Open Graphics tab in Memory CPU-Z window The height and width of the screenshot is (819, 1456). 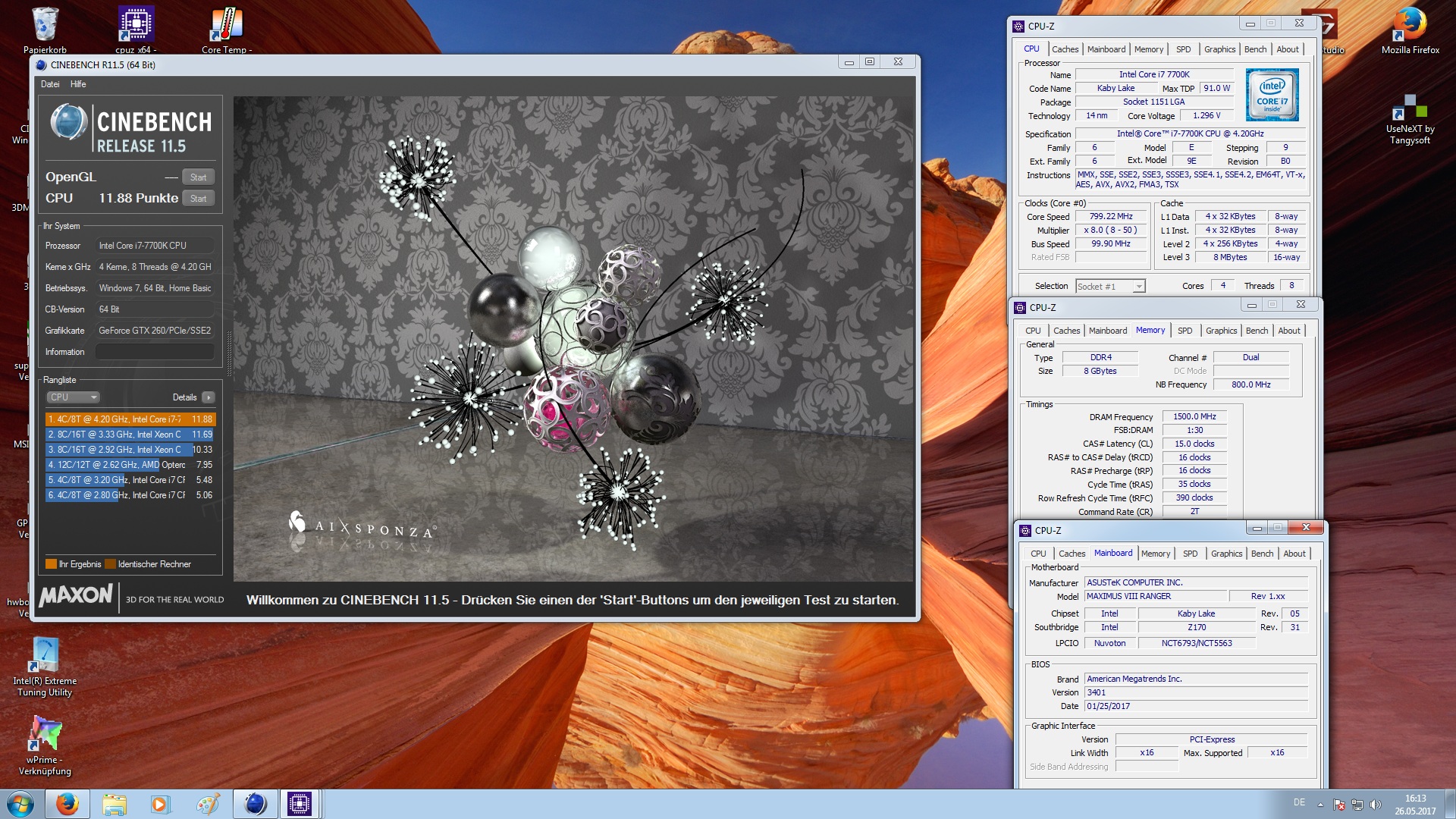pos(1221,331)
